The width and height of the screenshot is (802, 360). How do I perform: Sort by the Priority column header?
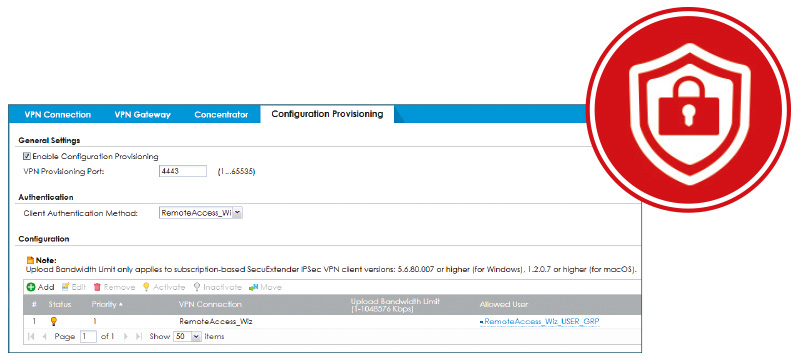pyautogui.click(x=107, y=304)
